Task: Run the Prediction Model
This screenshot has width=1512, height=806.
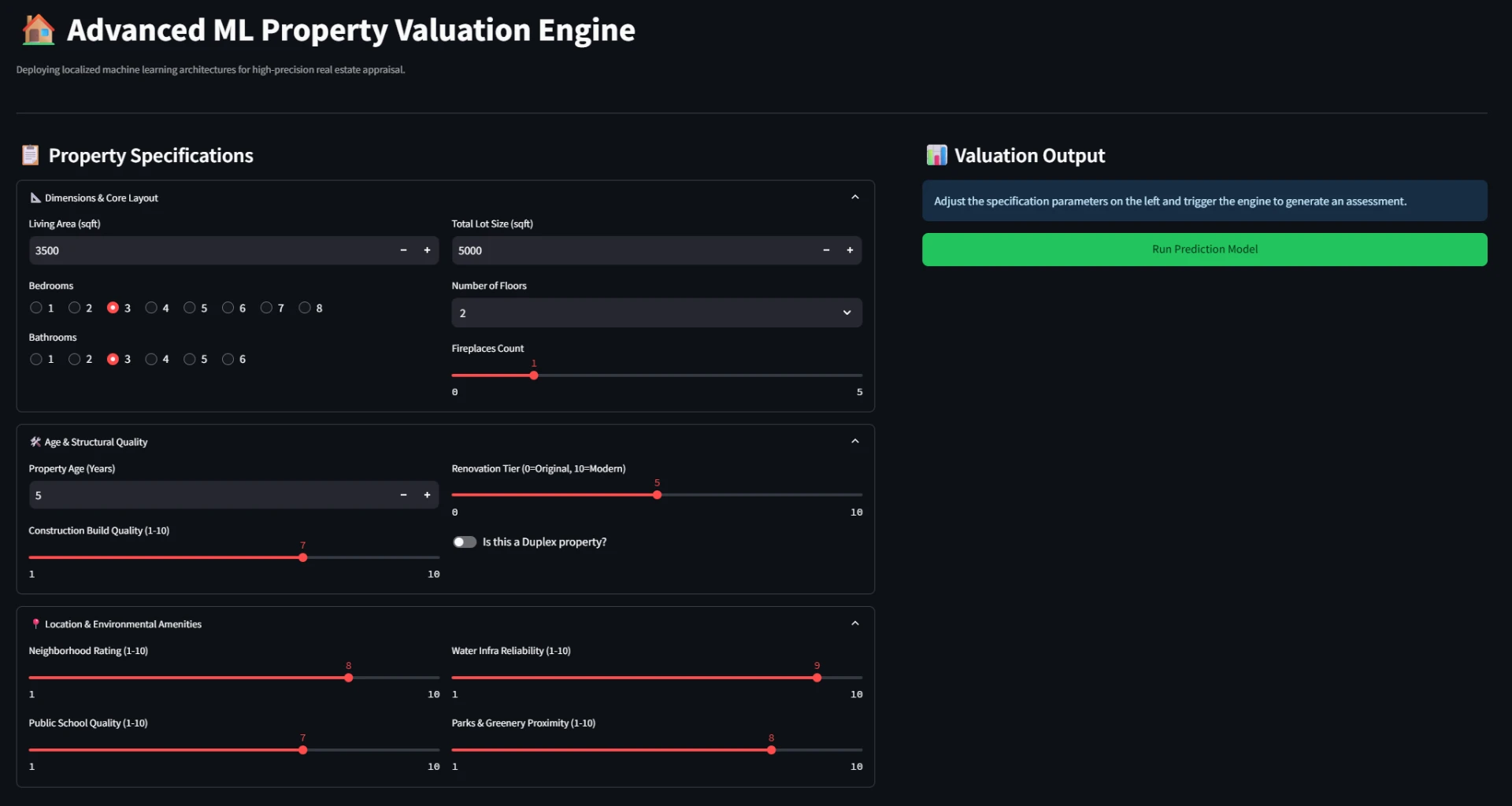Action: click(1205, 250)
